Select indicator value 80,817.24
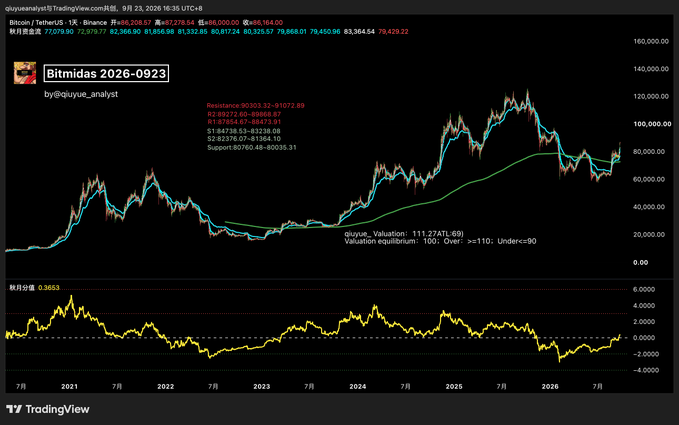Image resolution: width=679 pixels, height=425 pixels. pyautogui.click(x=225, y=32)
